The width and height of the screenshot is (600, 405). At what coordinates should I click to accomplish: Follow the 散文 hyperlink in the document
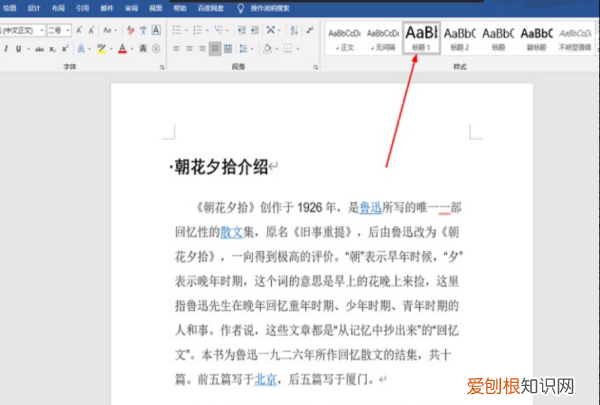(231, 232)
